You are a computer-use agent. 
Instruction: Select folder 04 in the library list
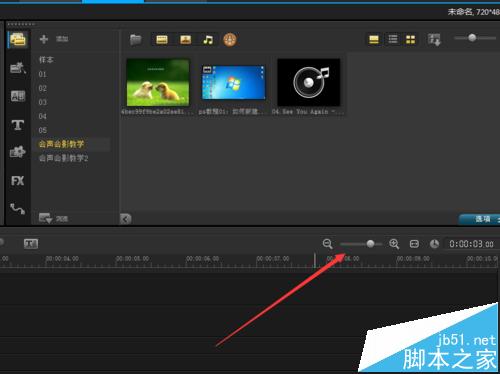[42, 116]
